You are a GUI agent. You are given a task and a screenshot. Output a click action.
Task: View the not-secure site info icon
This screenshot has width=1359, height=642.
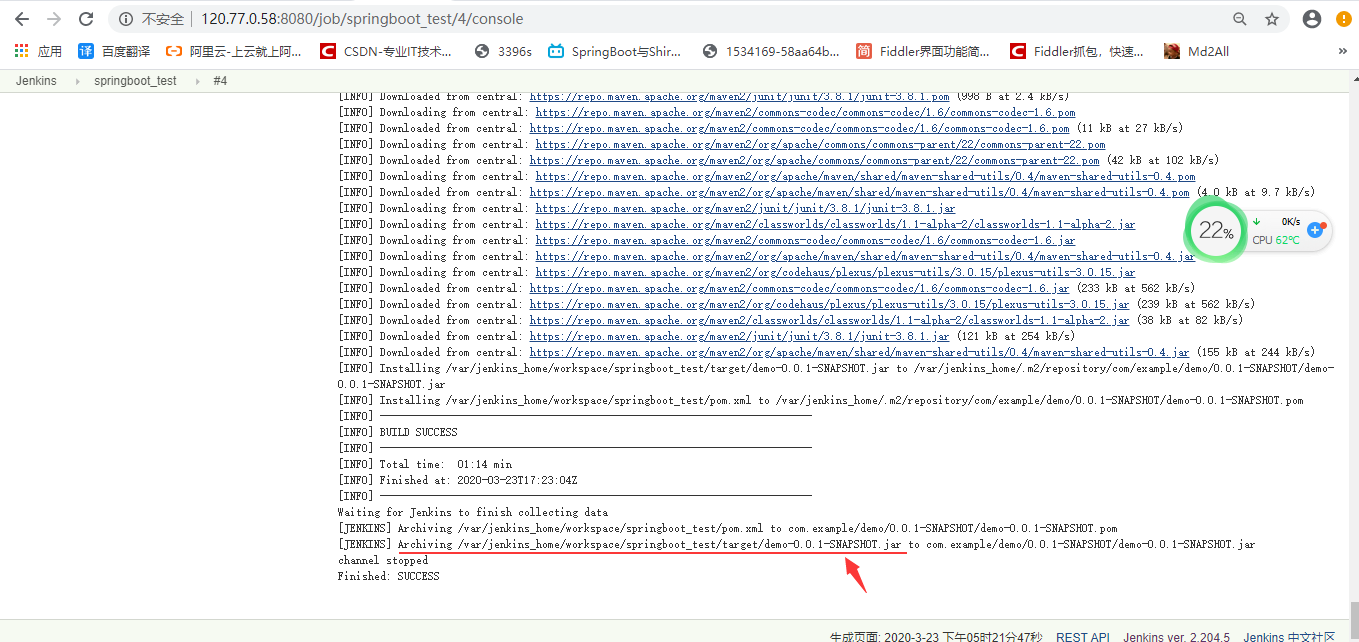pos(127,19)
